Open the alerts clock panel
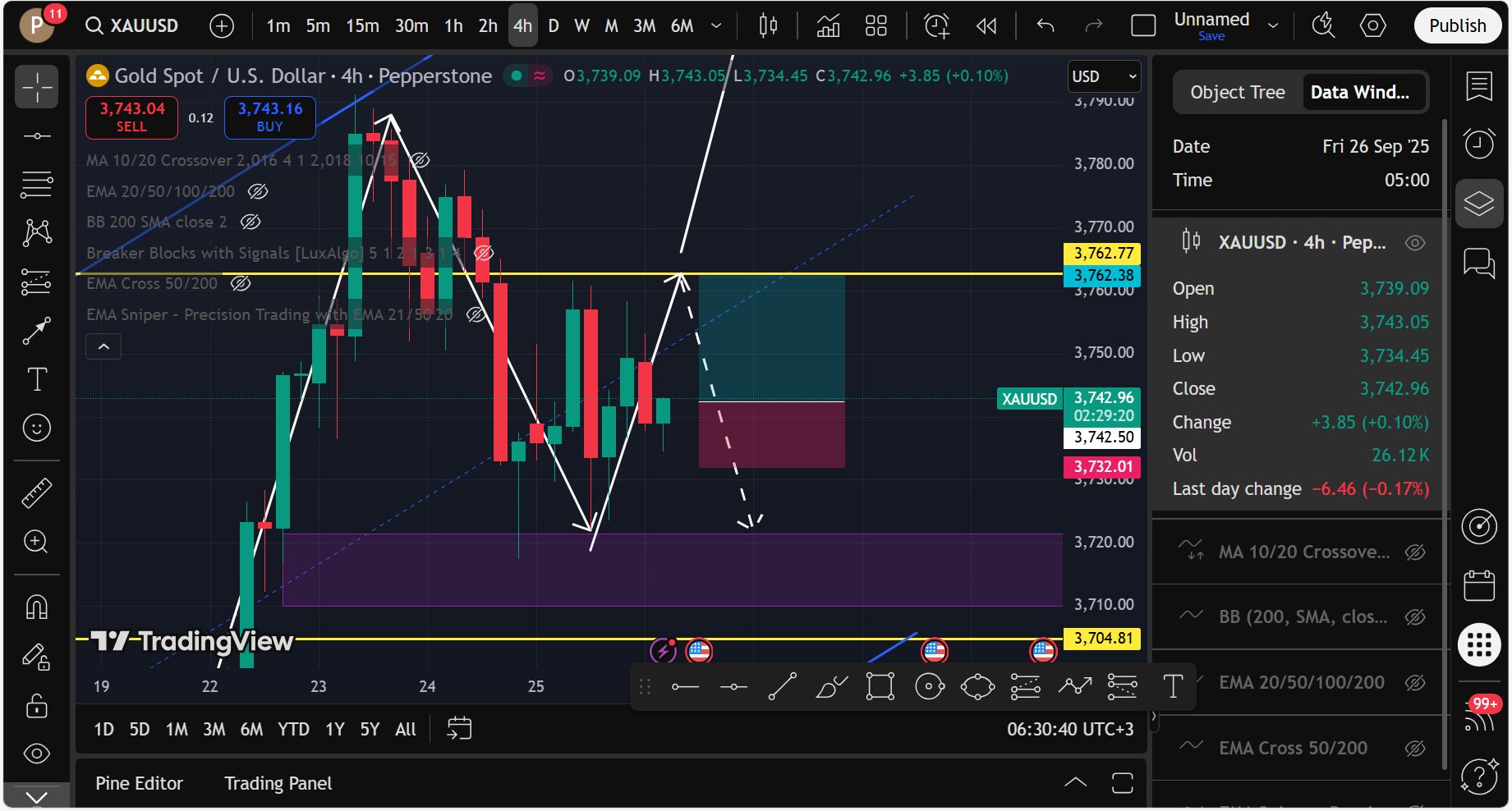 pos(1479,144)
